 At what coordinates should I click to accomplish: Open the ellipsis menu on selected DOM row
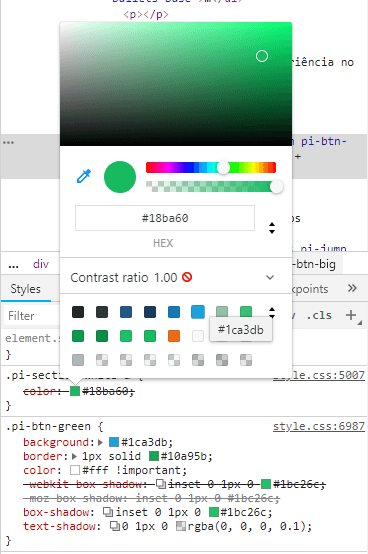coord(8,142)
